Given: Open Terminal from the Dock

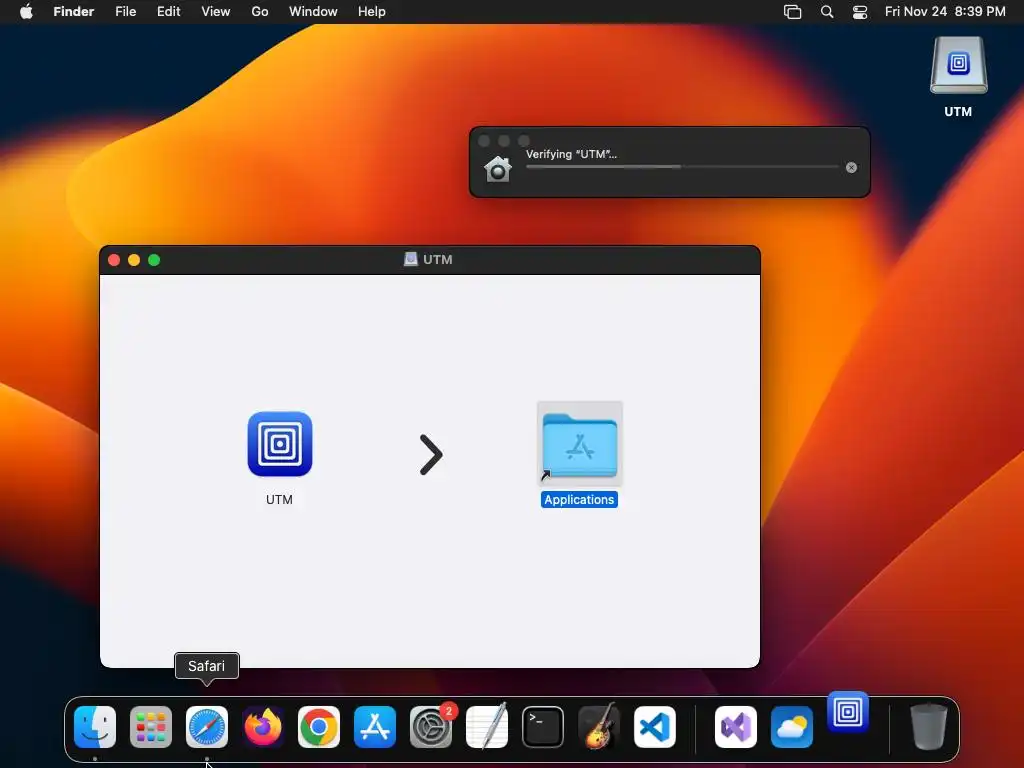Looking at the screenshot, I should [x=543, y=727].
